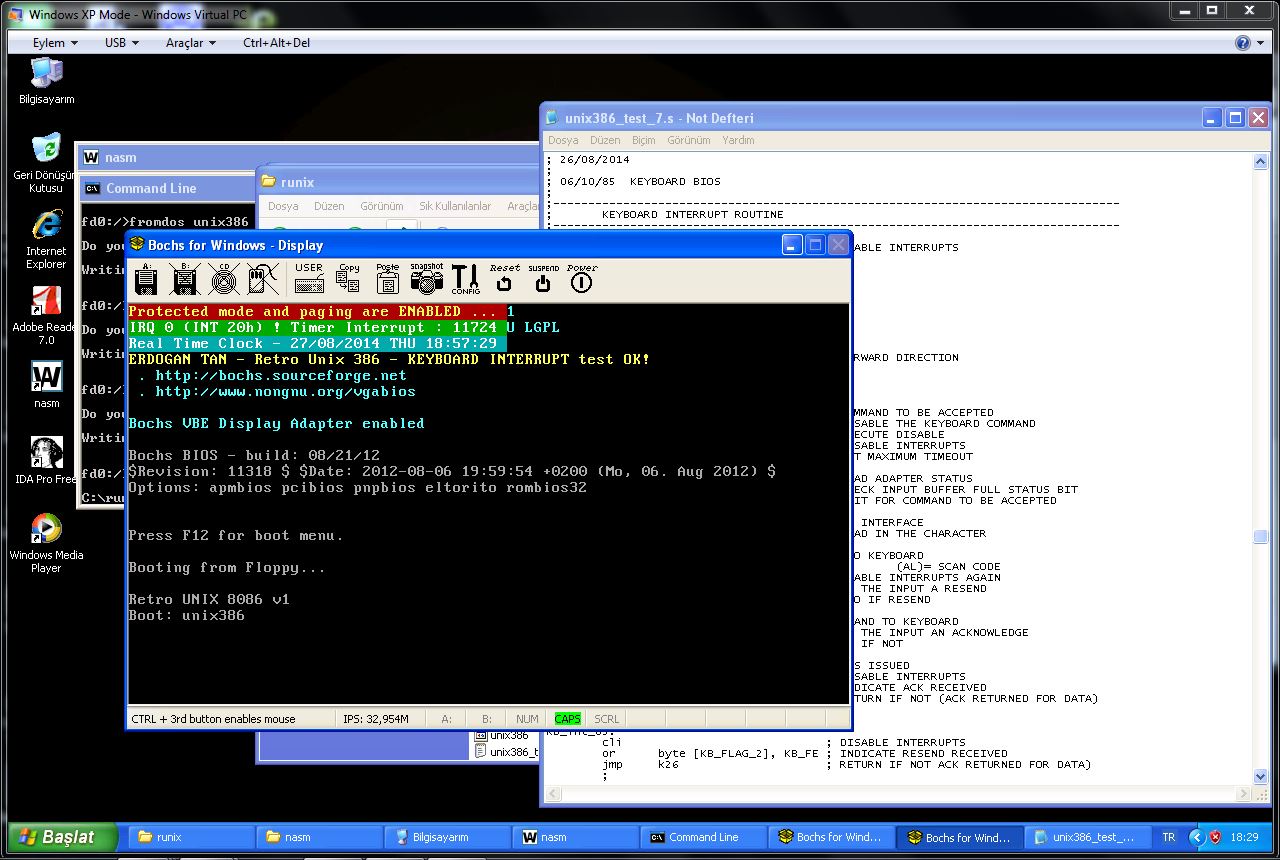The image size is (1280, 860).
Task: Open the Bochs CONFIG tools icon
Action: (x=466, y=279)
